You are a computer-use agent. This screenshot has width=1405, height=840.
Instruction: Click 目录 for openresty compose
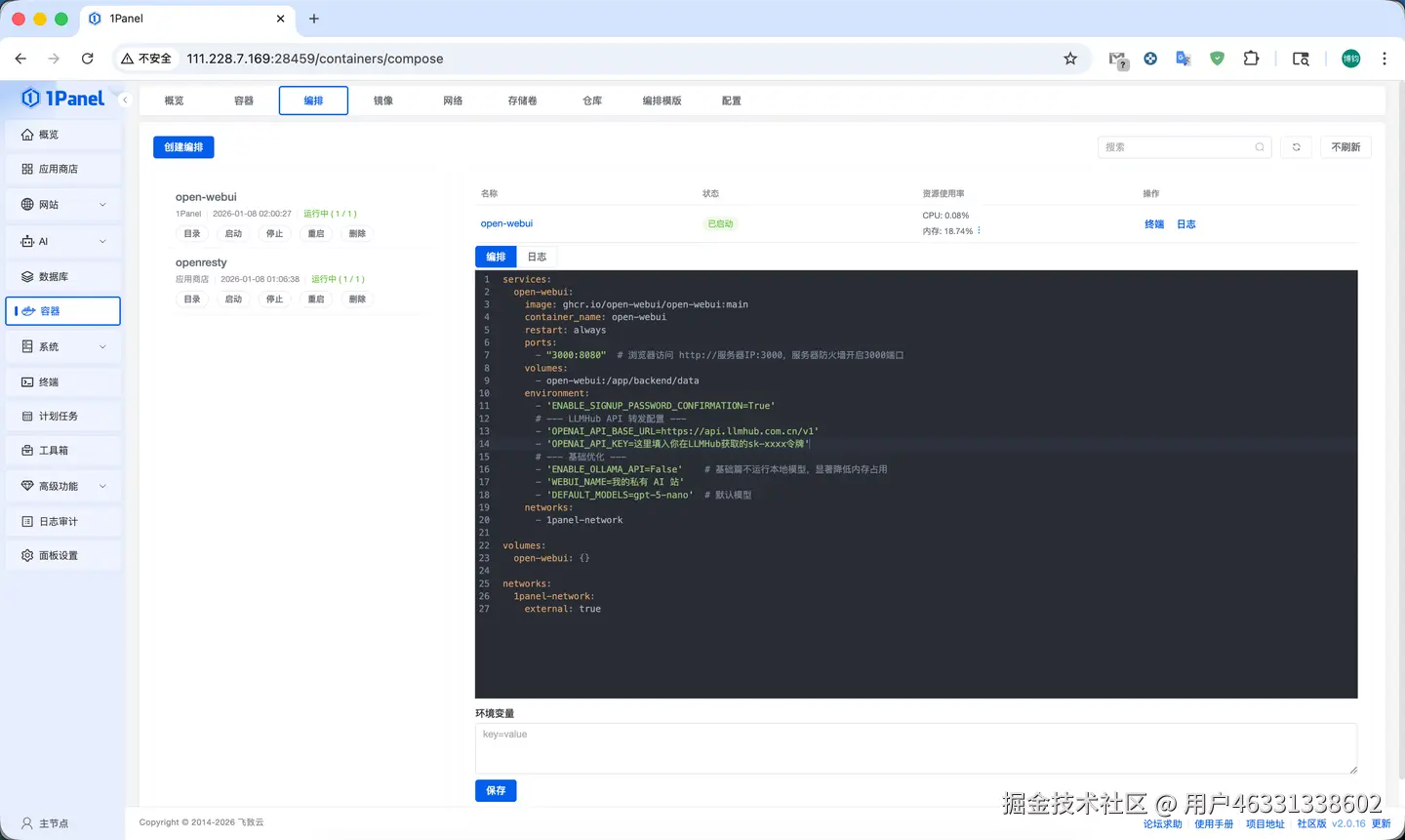pyautogui.click(x=192, y=300)
